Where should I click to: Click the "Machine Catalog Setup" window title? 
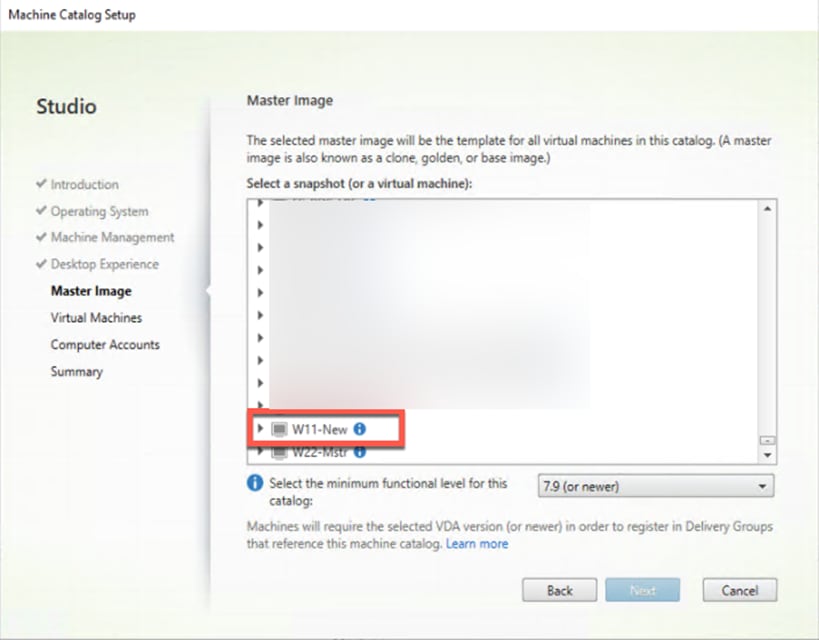(x=72, y=15)
